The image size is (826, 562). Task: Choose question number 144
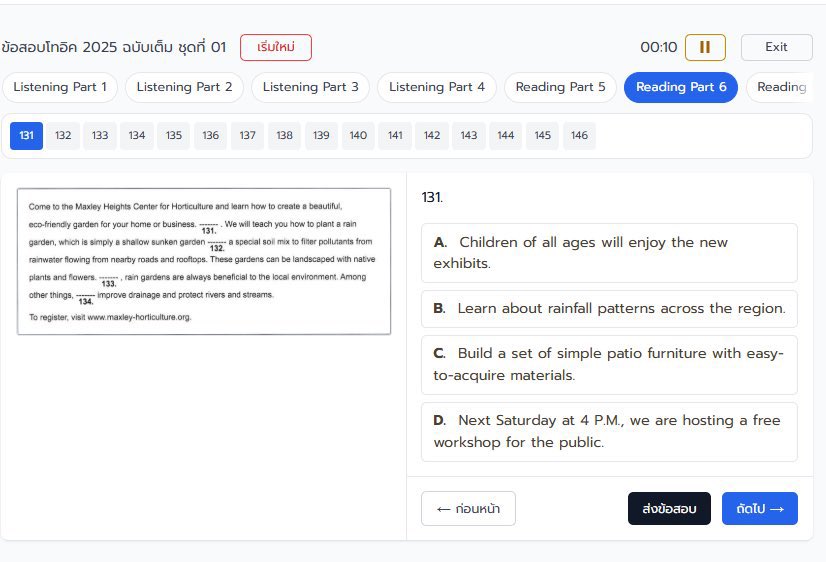(x=506, y=135)
